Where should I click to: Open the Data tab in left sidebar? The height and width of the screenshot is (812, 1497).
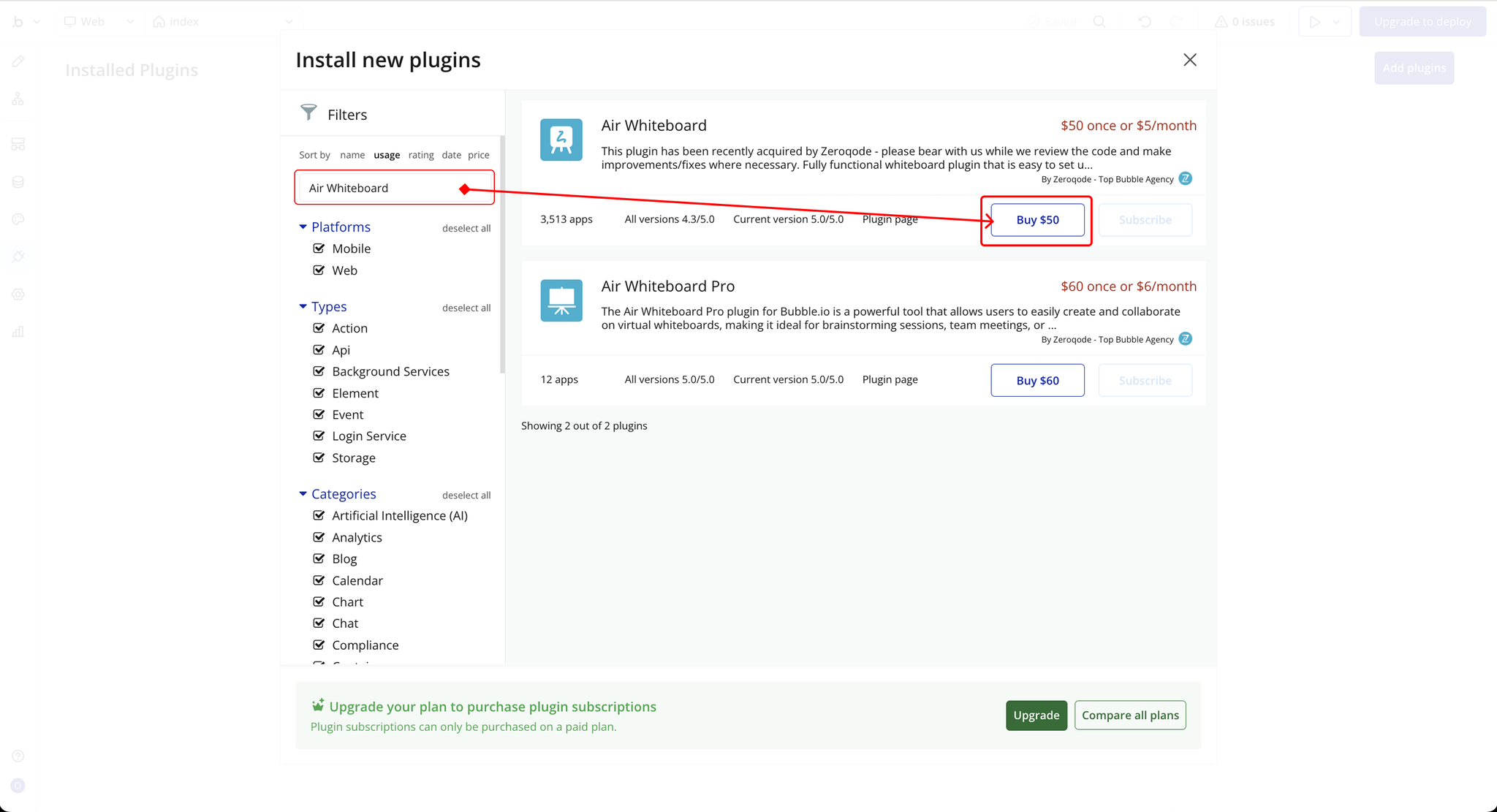tap(18, 182)
